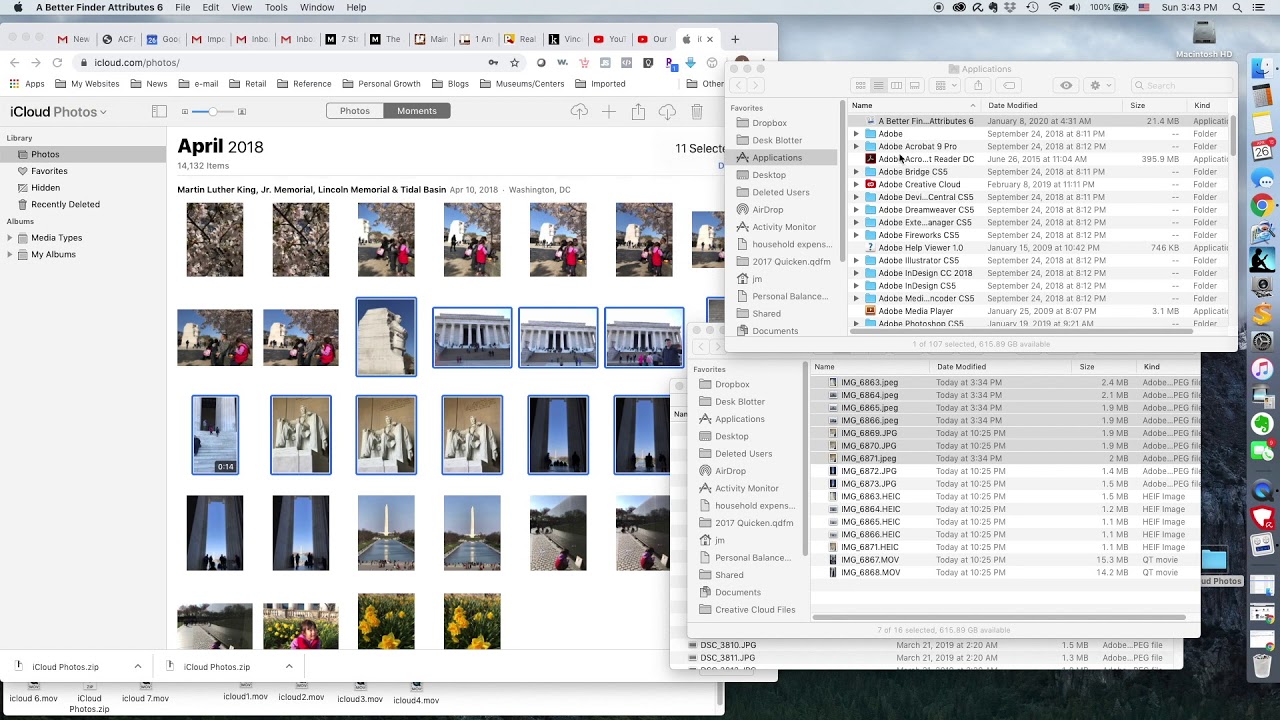Viewport: 1280px width, 720px height.
Task: Open menu arrow for first iCloud Photos.zip download
Action: pyautogui.click(x=138, y=667)
